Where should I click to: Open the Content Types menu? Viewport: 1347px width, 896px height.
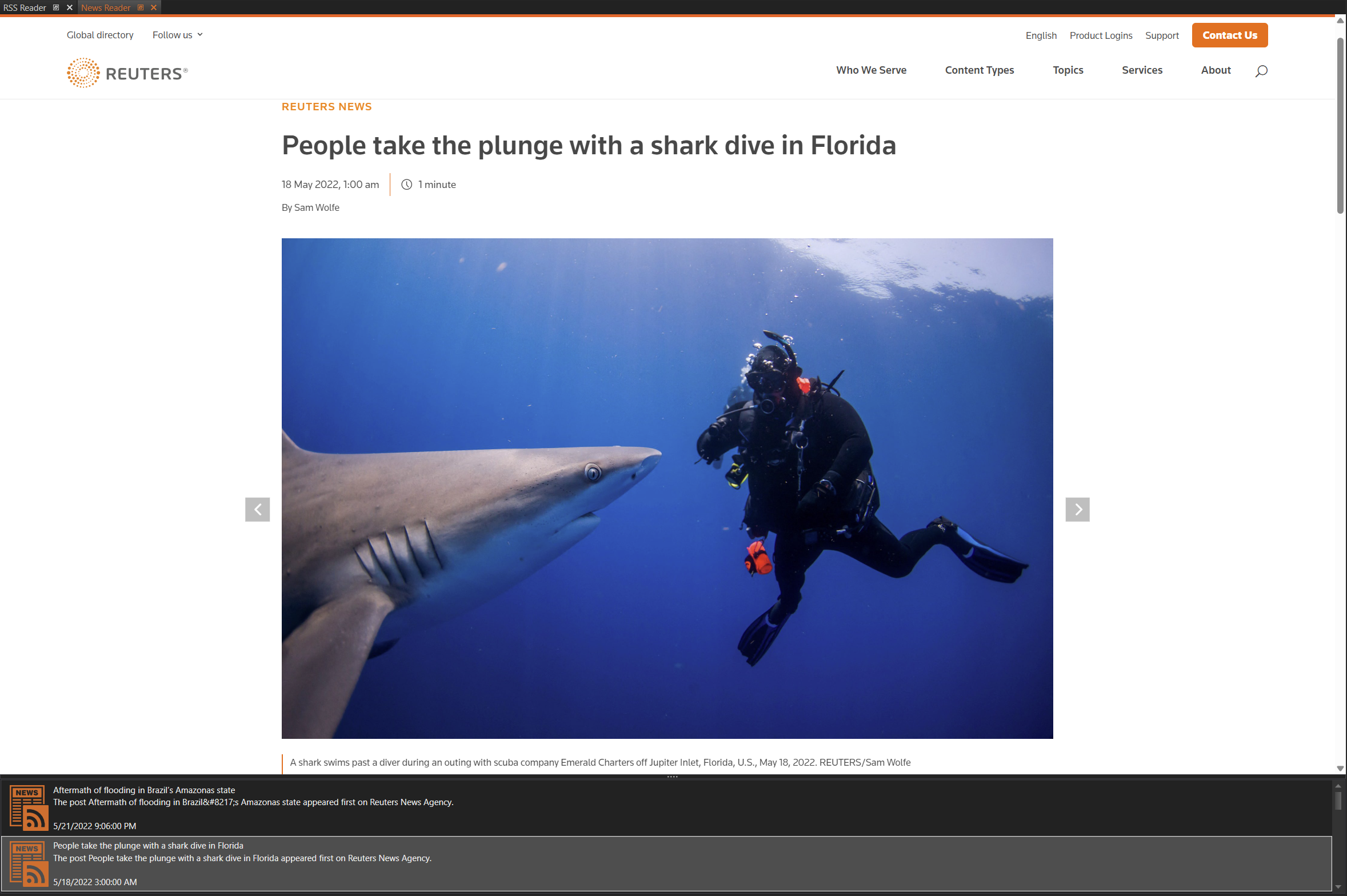point(979,70)
